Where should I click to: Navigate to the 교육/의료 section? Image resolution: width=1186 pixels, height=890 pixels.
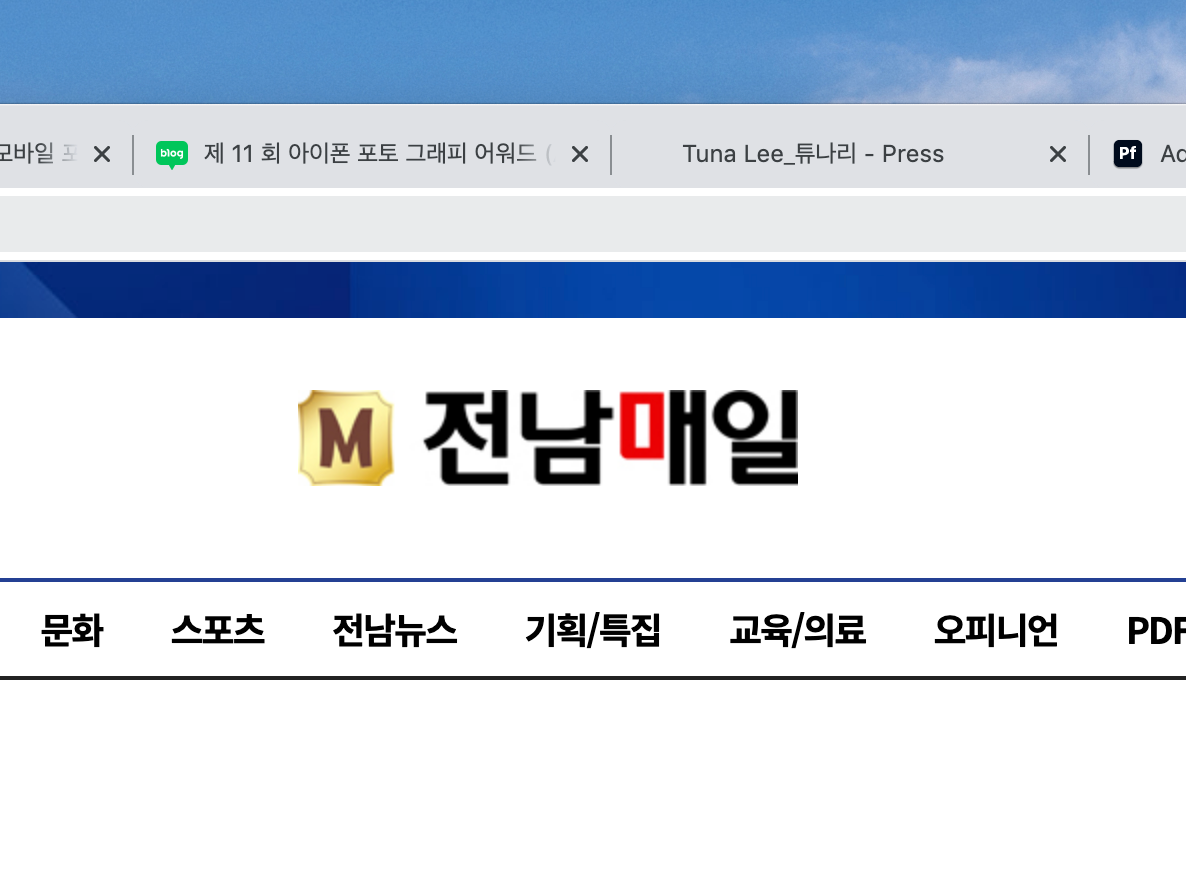[798, 630]
